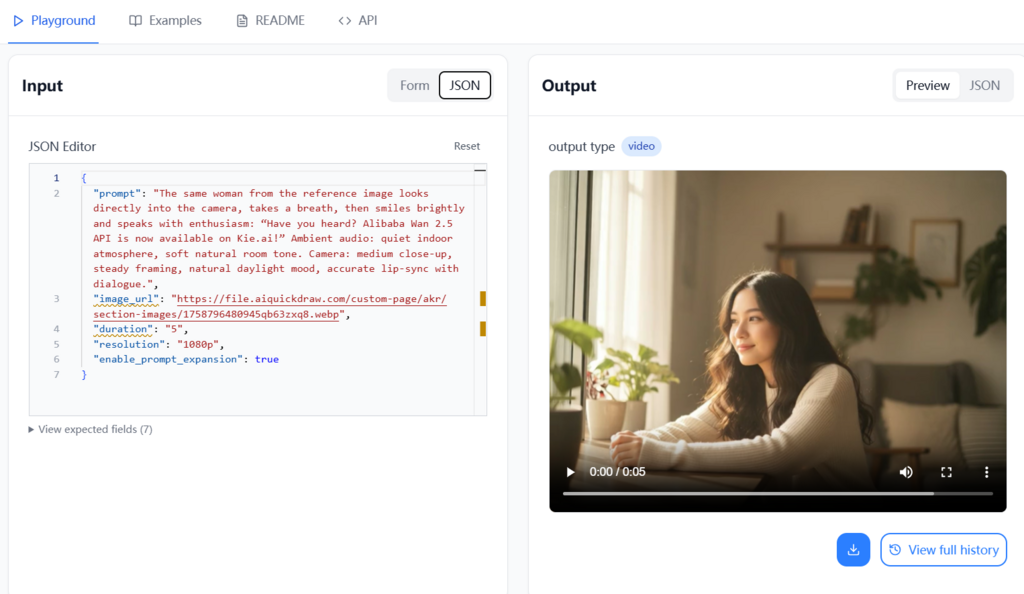Open the Examples tab

click(x=175, y=20)
